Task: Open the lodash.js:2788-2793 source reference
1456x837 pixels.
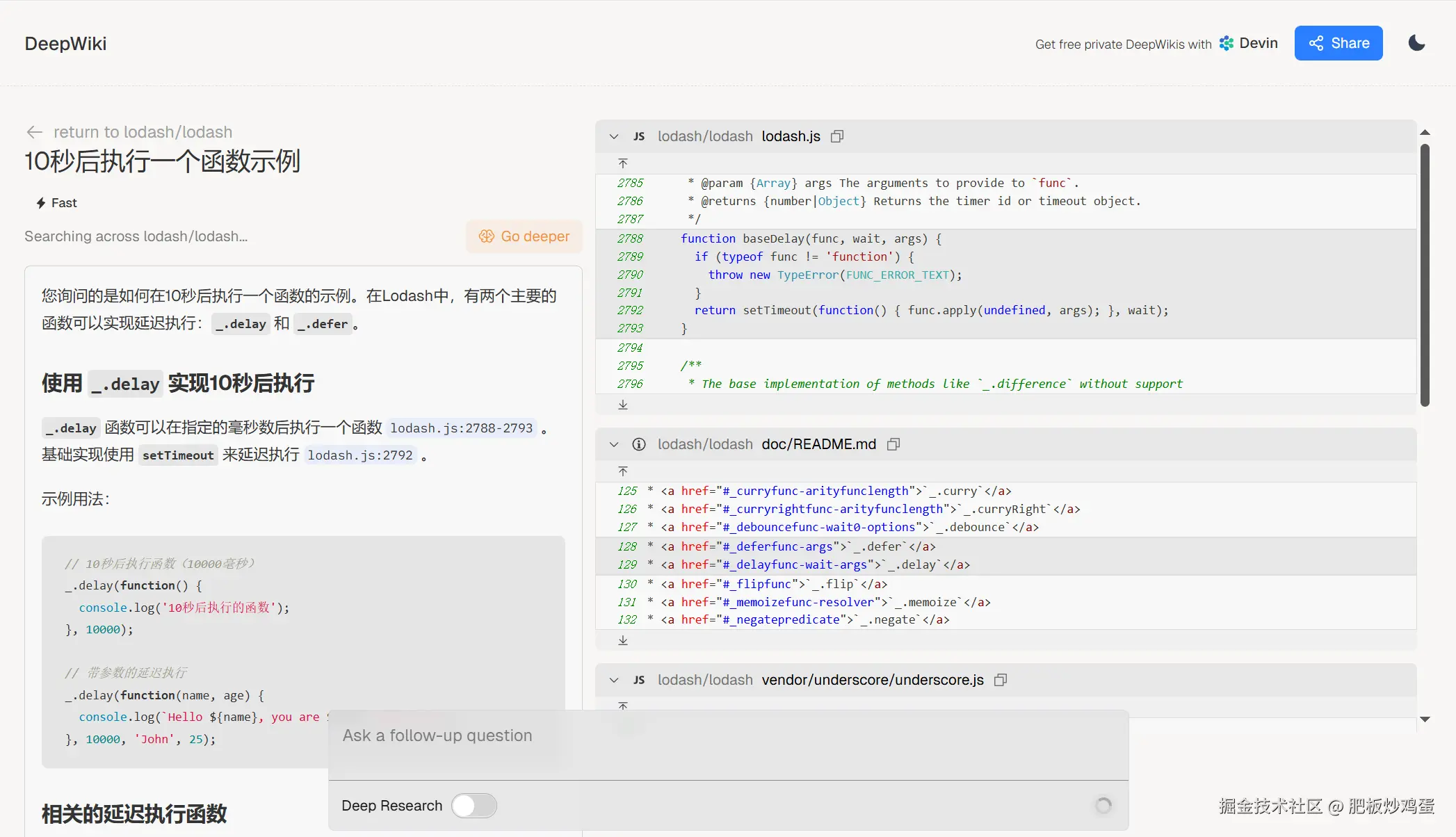Action: click(x=461, y=428)
